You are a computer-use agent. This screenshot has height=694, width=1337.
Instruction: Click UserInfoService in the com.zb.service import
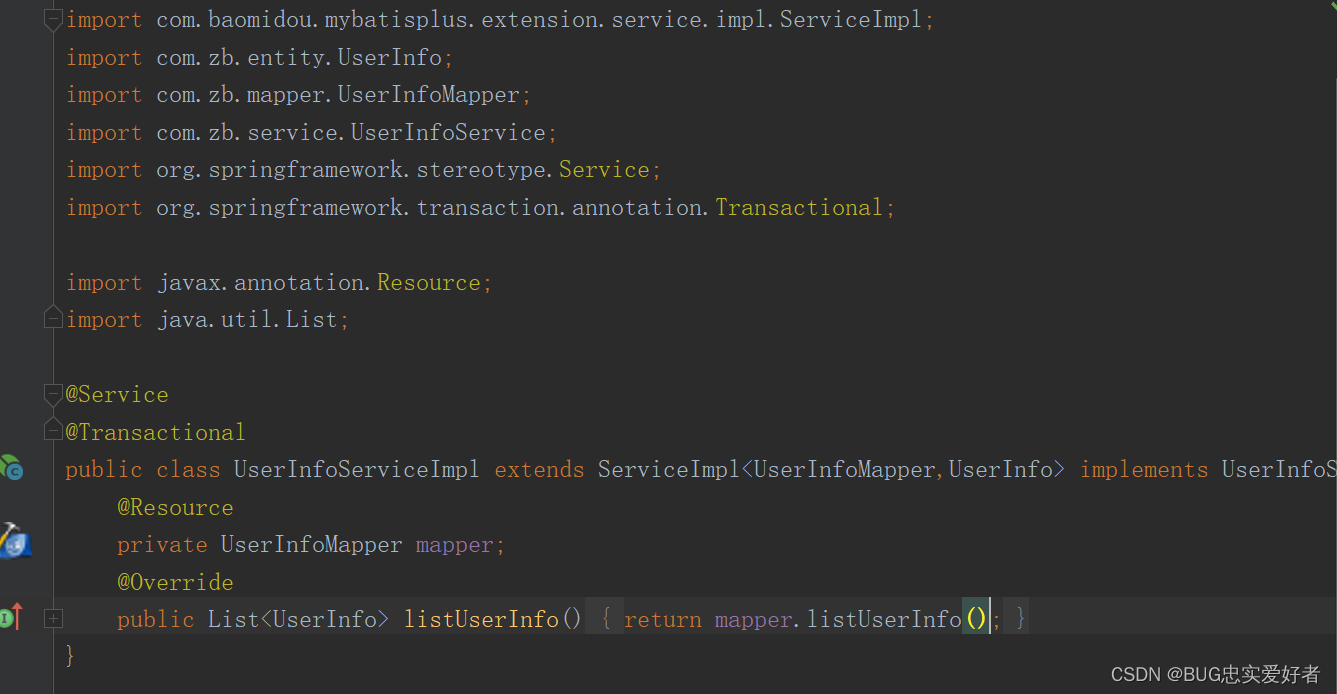[x=448, y=133]
